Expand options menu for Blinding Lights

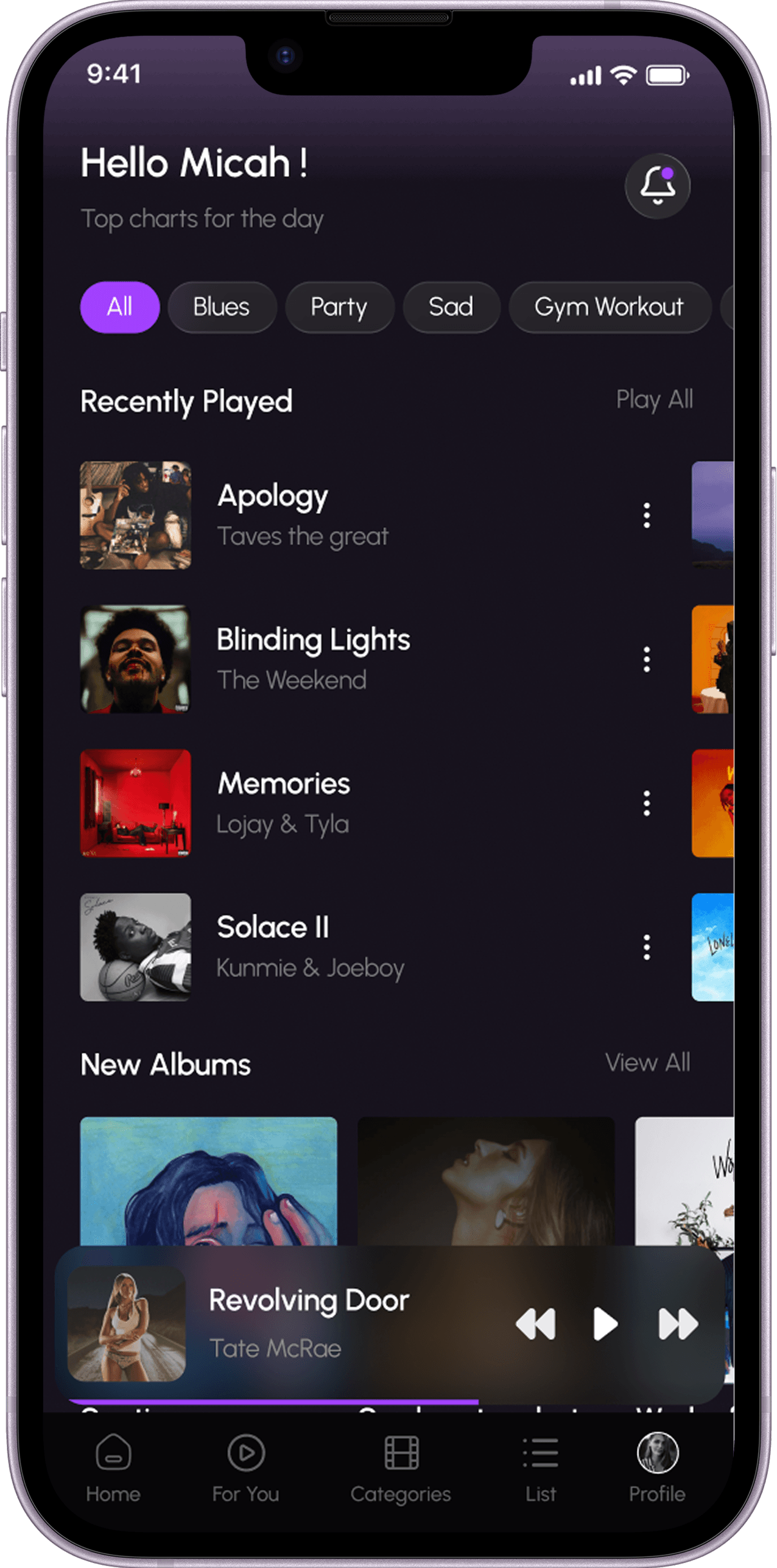(x=647, y=659)
